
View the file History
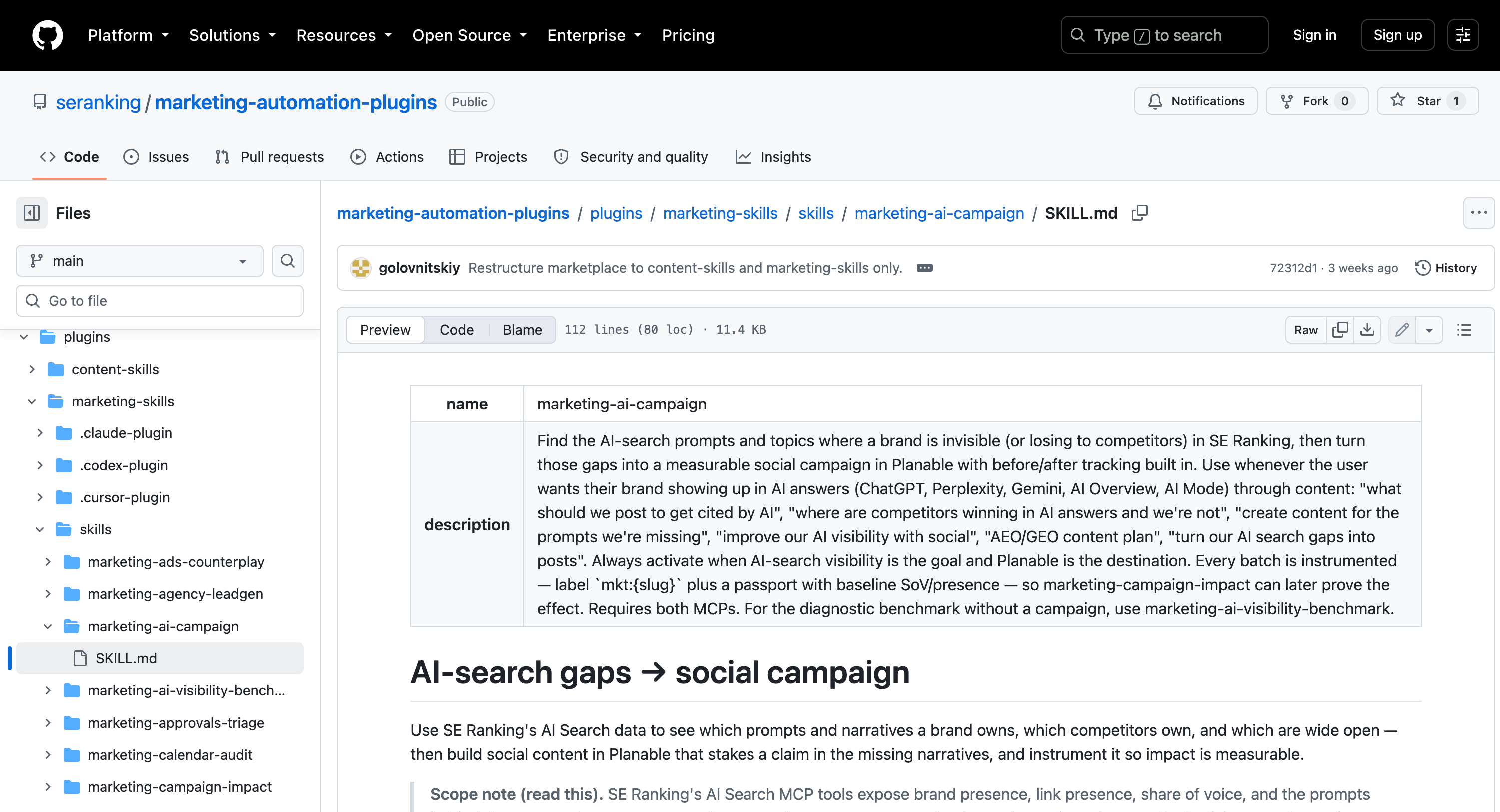pos(1446,268)
